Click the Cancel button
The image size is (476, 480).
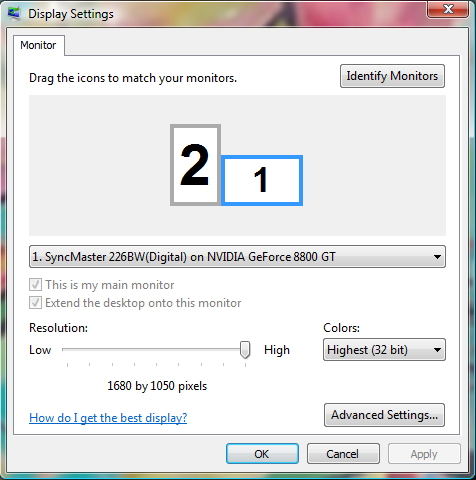point(343,454)
